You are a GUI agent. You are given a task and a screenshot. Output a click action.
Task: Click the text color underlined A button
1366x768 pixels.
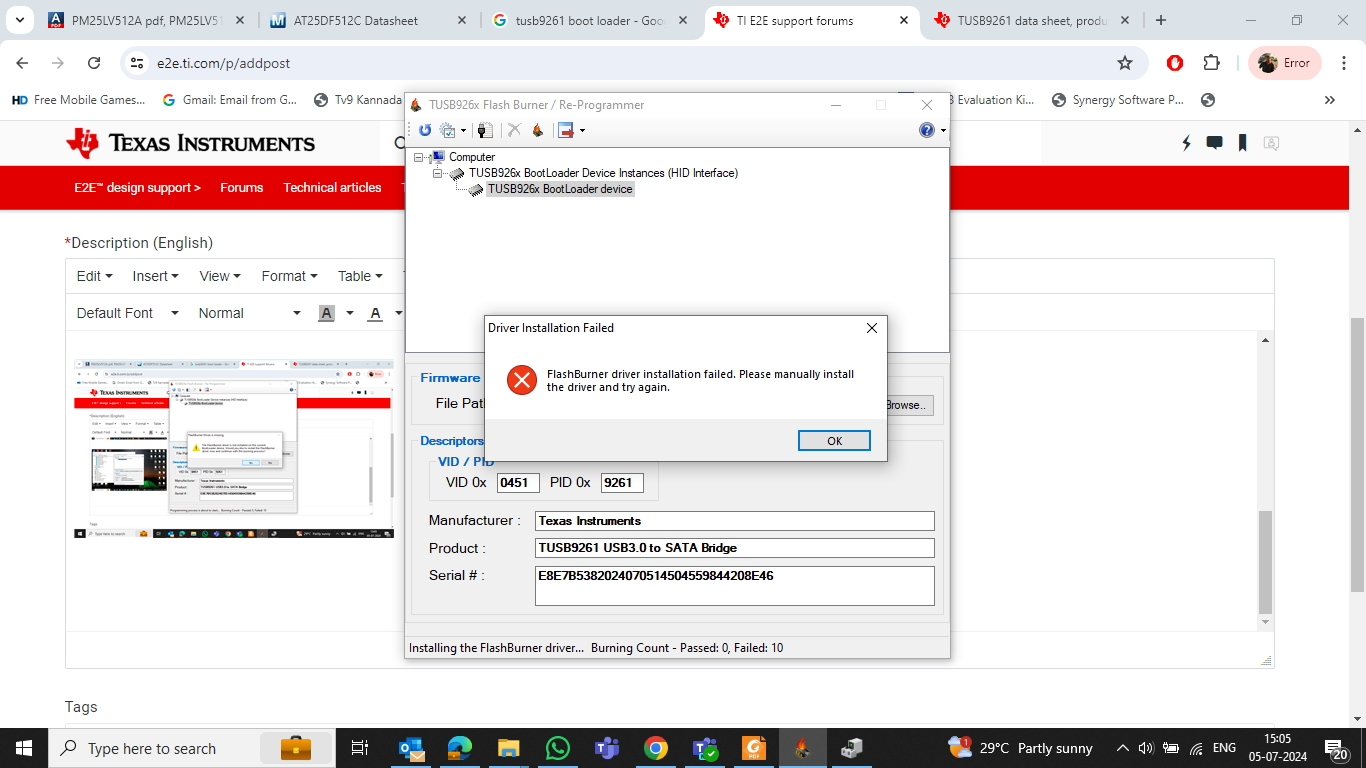pyautogui.click(x=375, y=313)
